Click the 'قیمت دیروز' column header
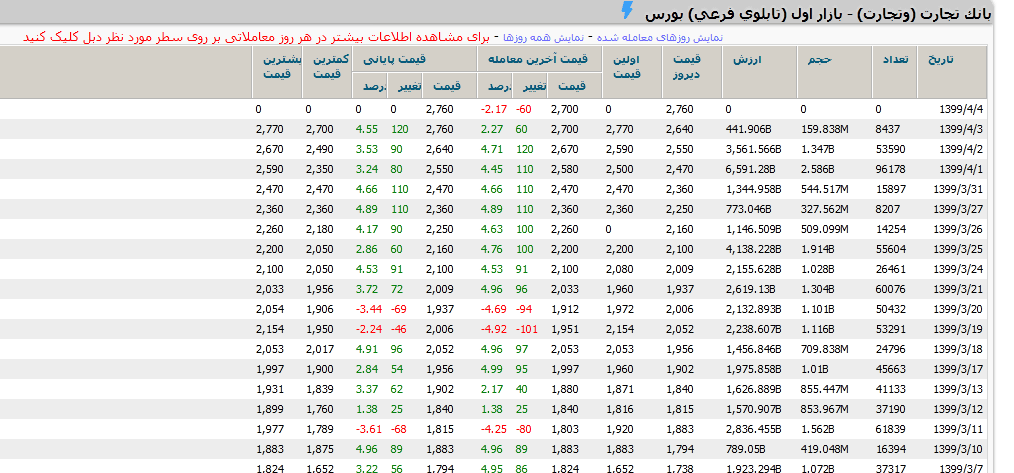Viewport: 1014px width, 473px height. click(684, 66)
